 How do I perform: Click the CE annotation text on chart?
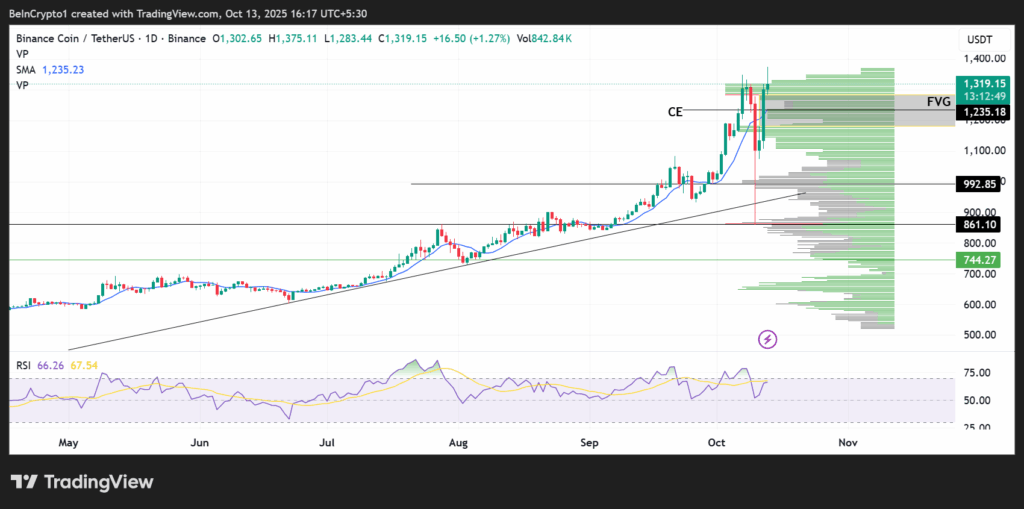(675, 112)
